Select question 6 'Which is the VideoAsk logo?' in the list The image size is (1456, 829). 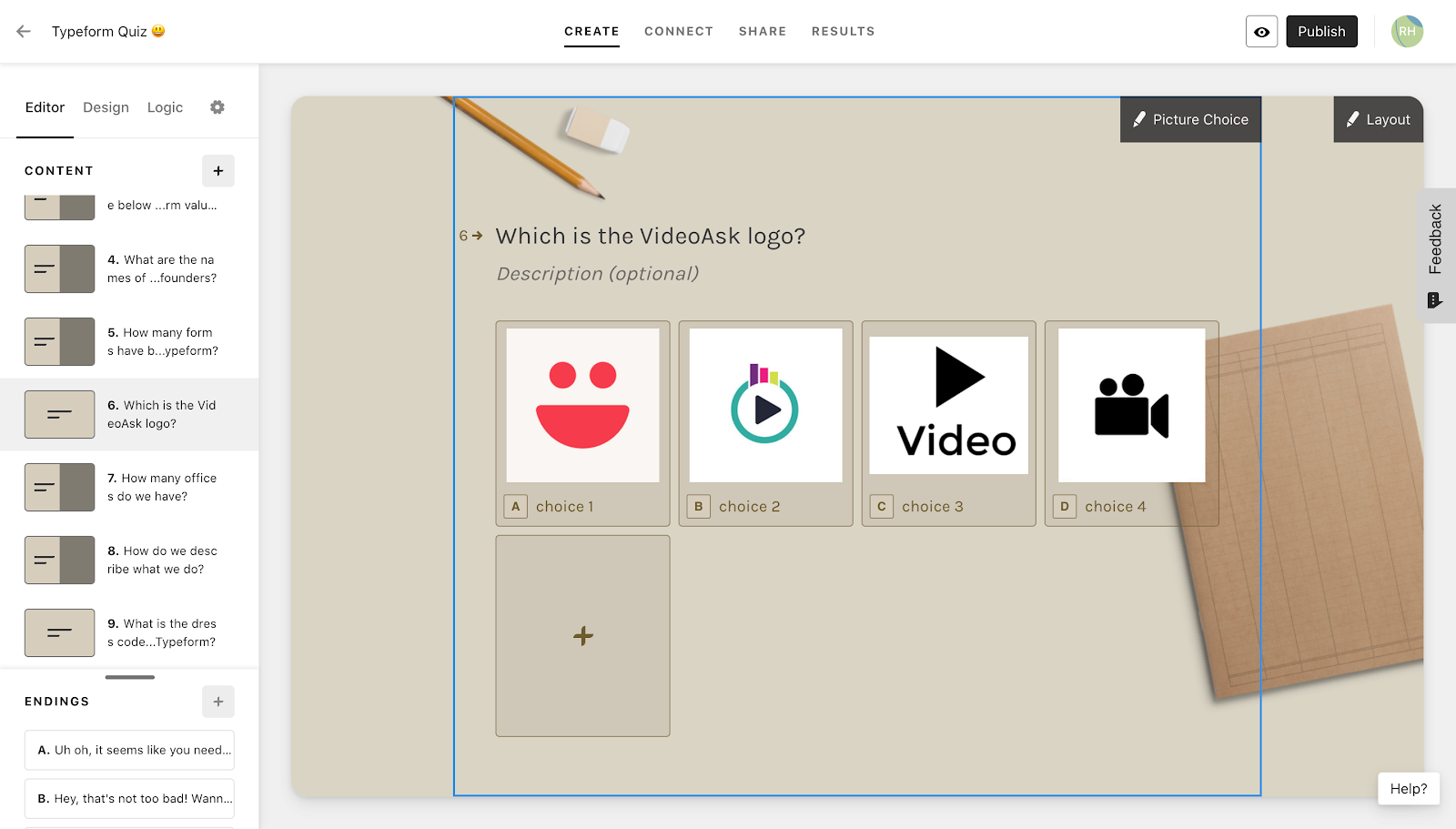(129, 414)
